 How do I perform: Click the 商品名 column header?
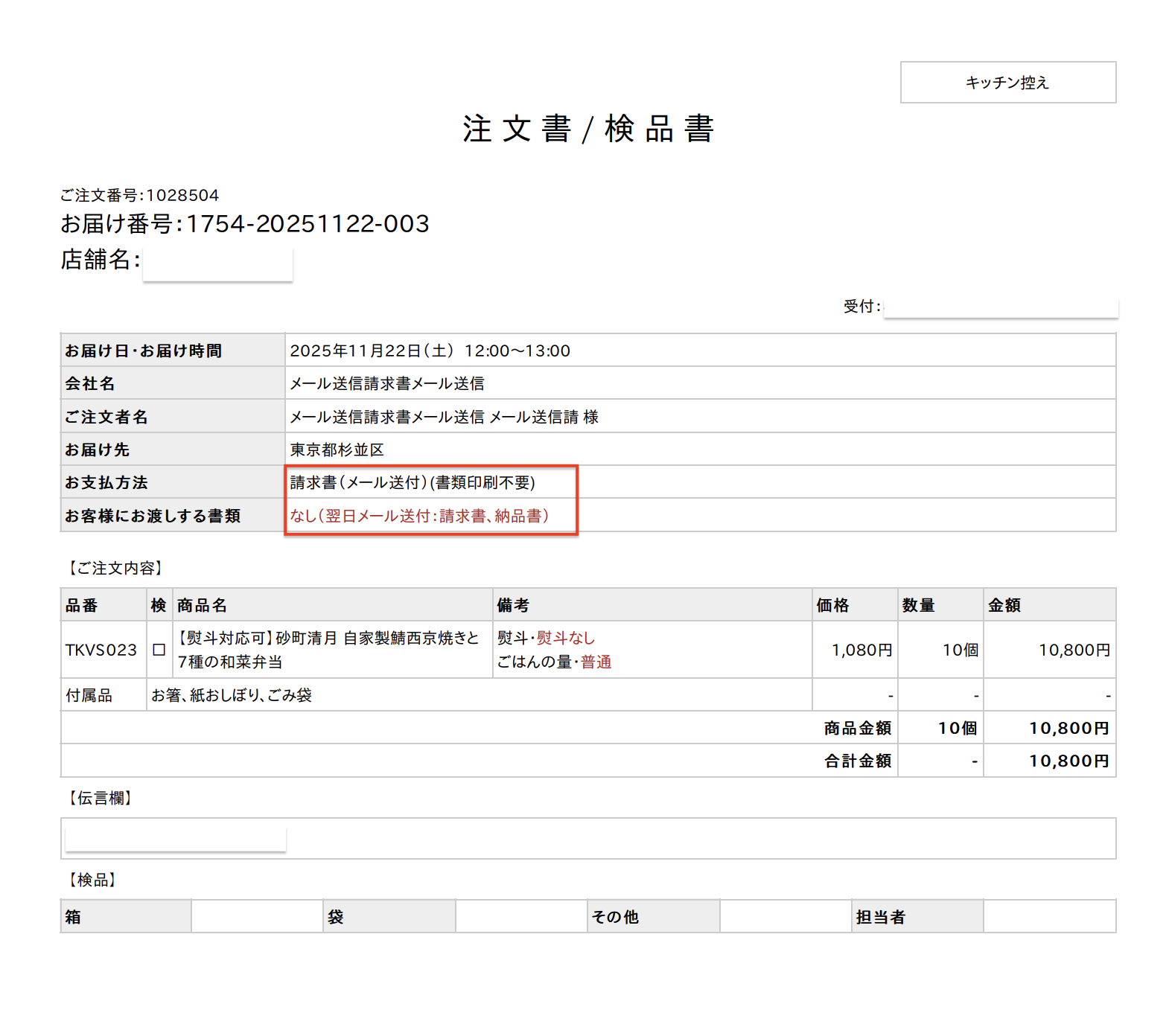332,605
